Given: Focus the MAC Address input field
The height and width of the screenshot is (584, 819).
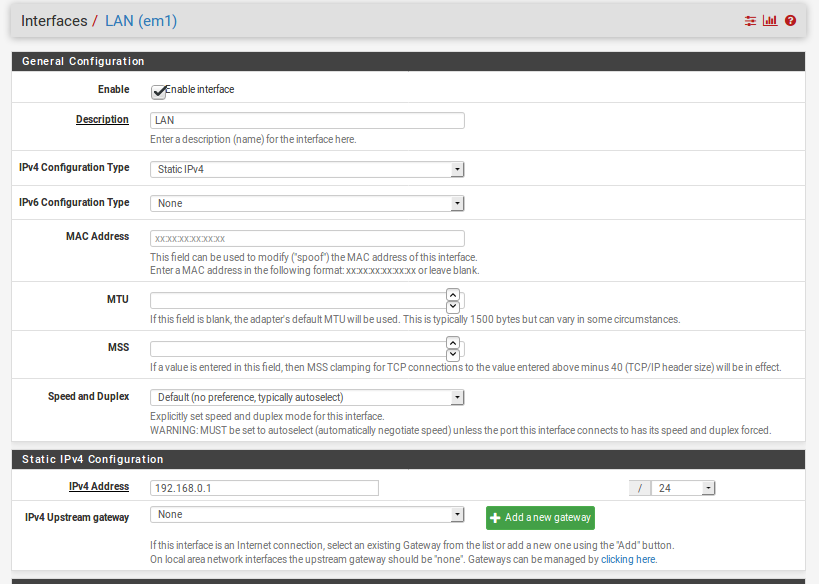Looking at the screenshot, I should (x=307, y=238).
